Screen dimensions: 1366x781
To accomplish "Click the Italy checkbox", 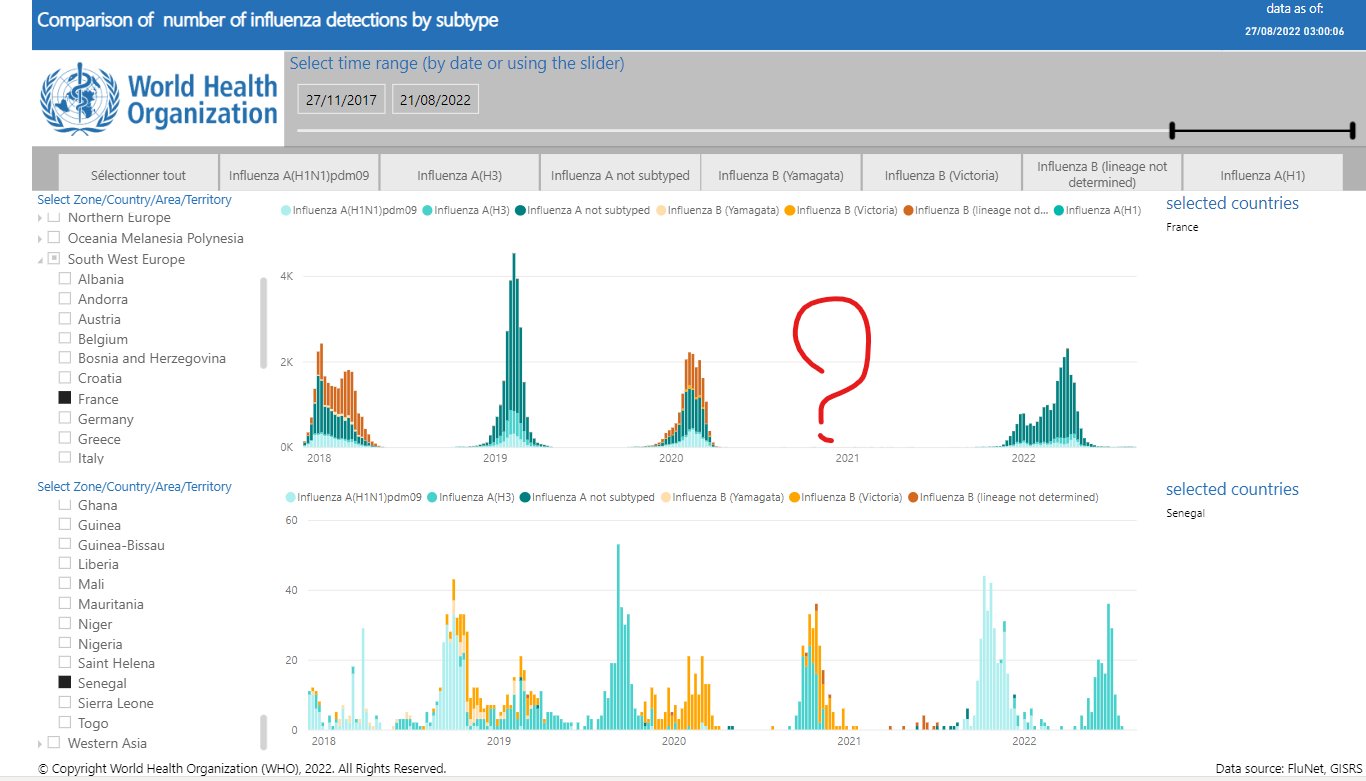I will [65, 457].
